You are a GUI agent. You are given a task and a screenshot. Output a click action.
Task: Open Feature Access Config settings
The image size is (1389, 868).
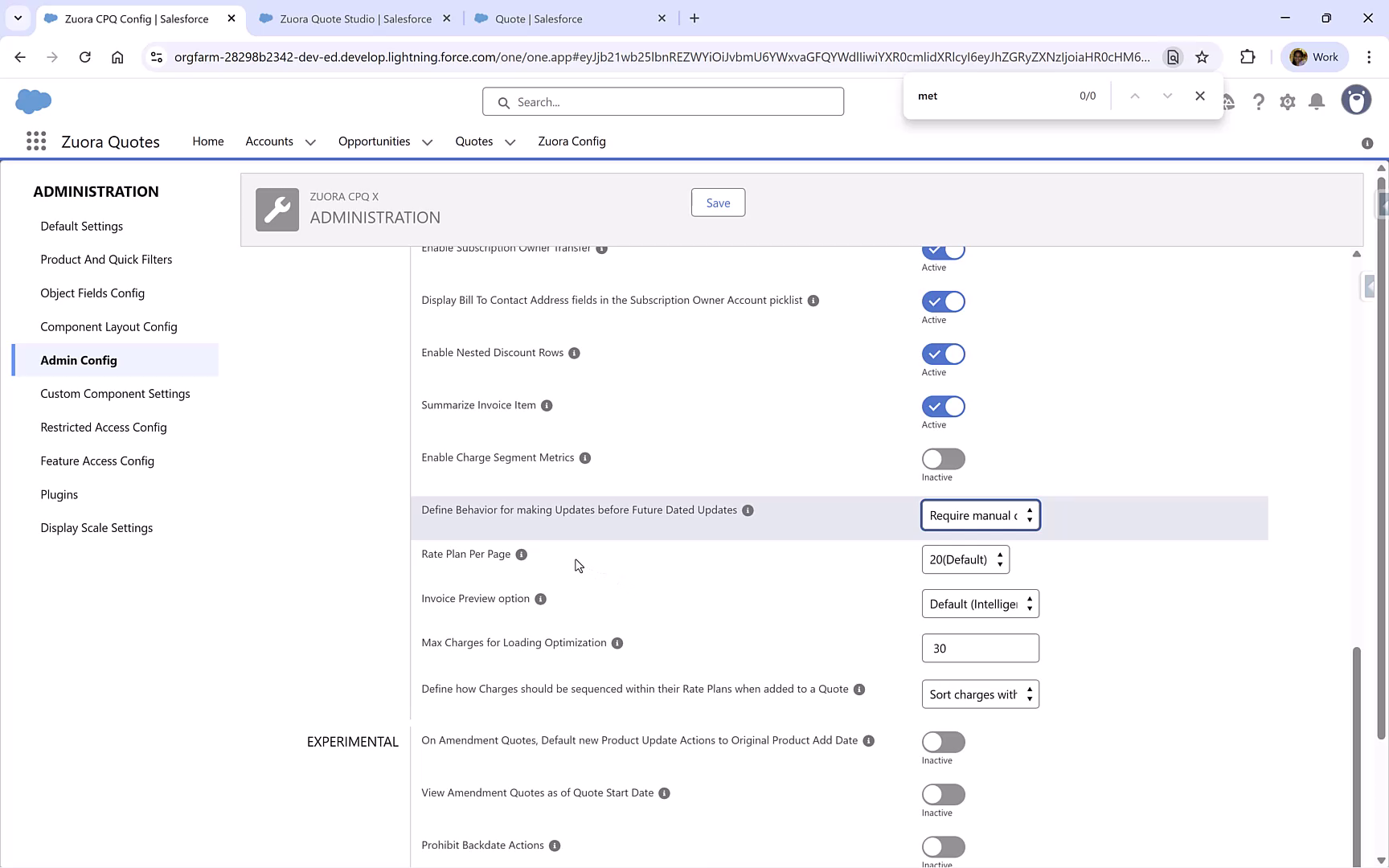coord(97,461)
